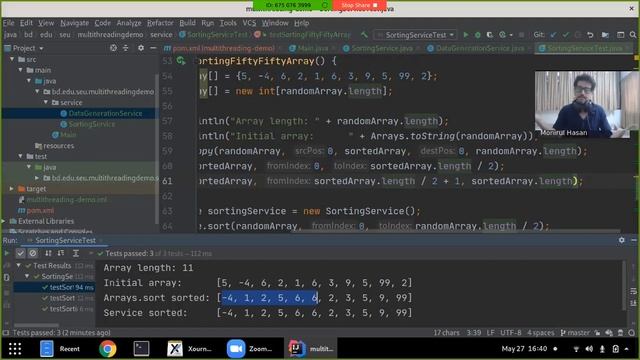Sort test results by duration icon
640x360 pixels.
click(61, 253)
